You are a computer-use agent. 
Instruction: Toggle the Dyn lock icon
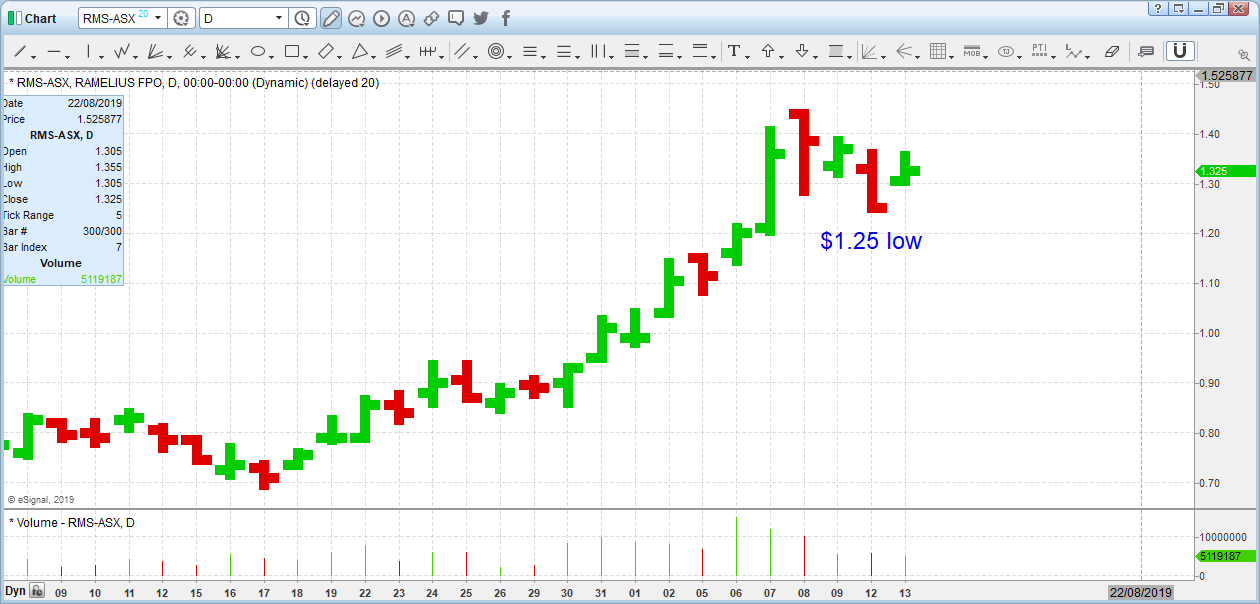tap(37, 591)
